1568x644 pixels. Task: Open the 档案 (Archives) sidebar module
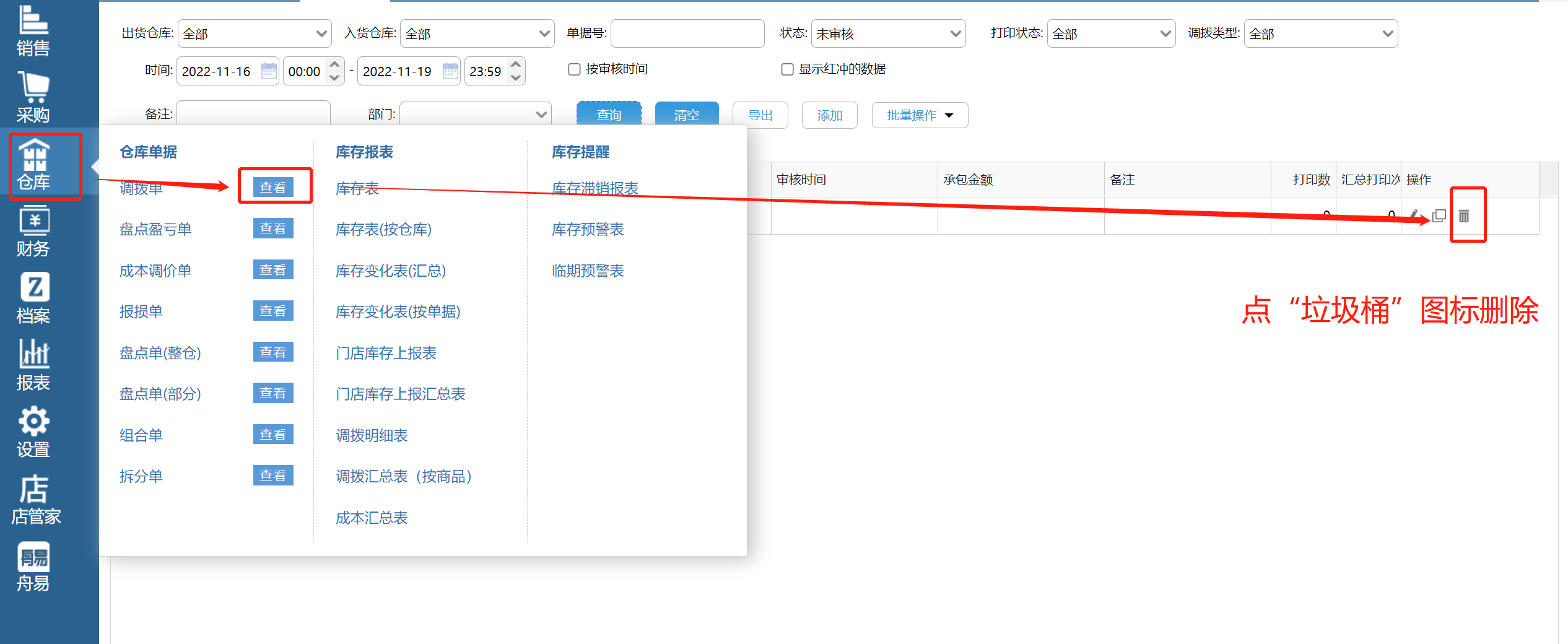pyautogui.click(x=33, y=298)
